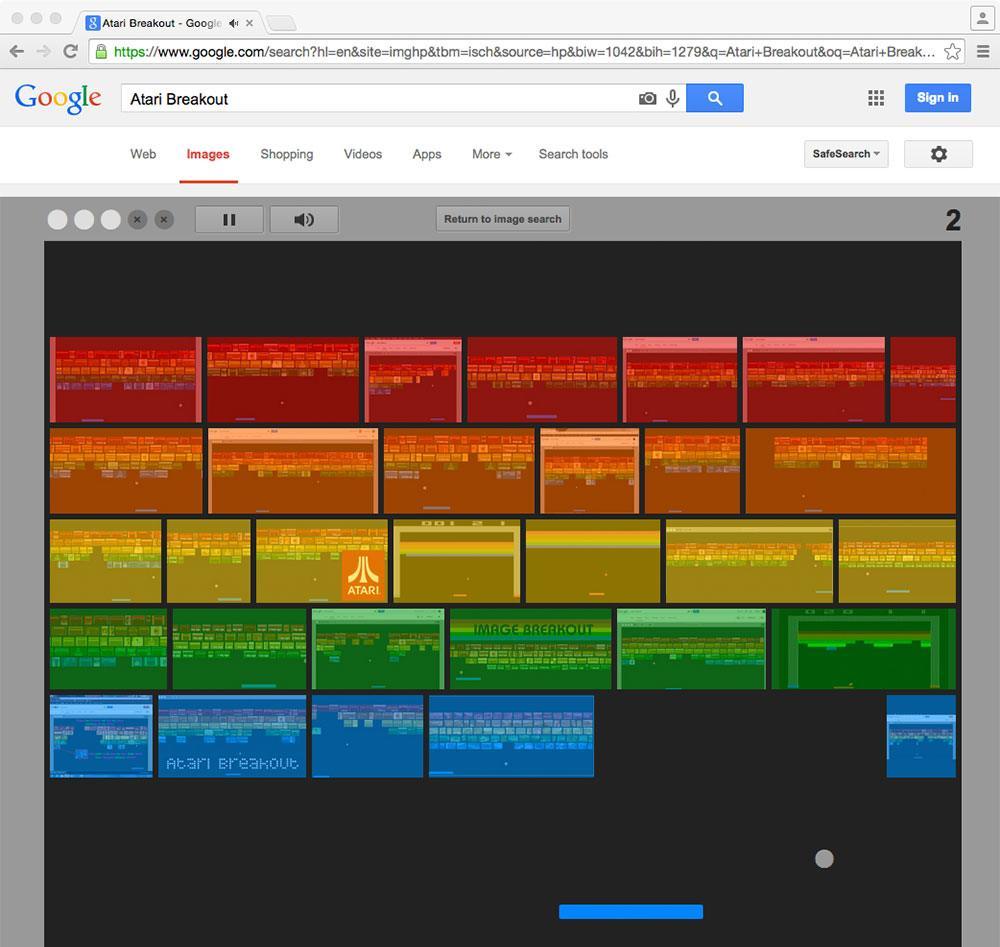Reload the page with the refresh icon

pyautogui.click(x=70, y=52)
